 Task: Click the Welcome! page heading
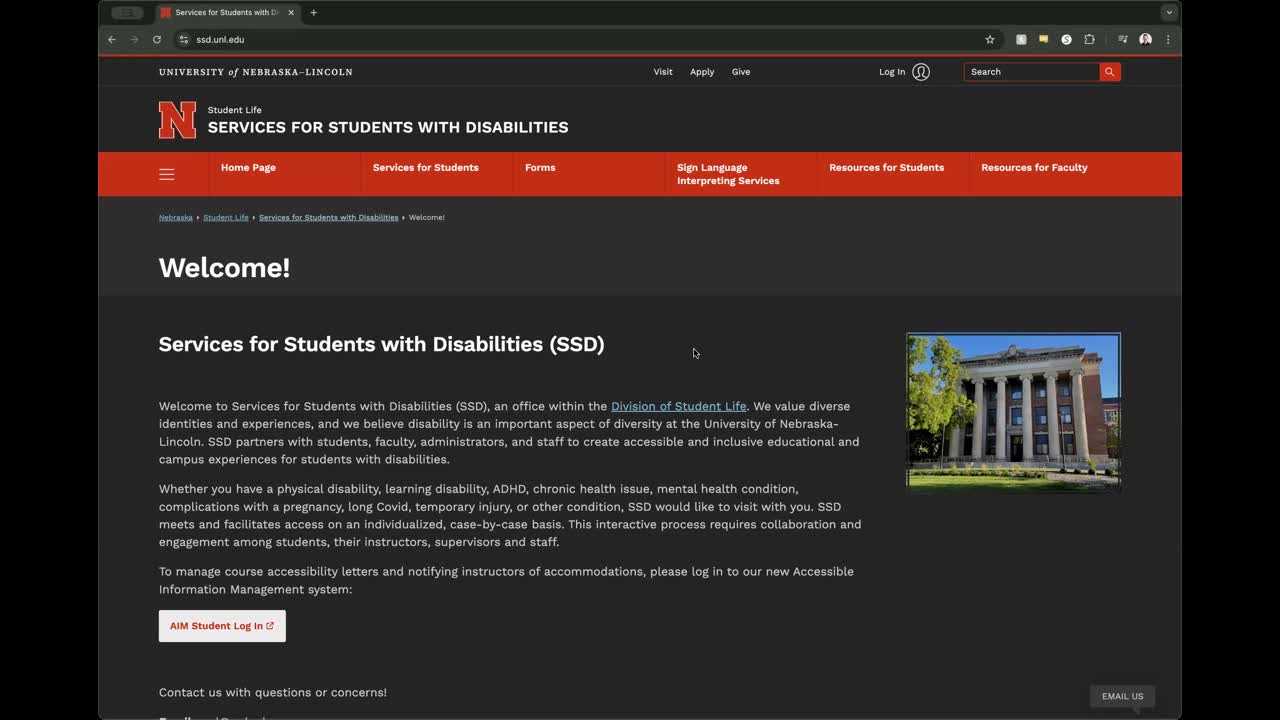coord(225,268)
